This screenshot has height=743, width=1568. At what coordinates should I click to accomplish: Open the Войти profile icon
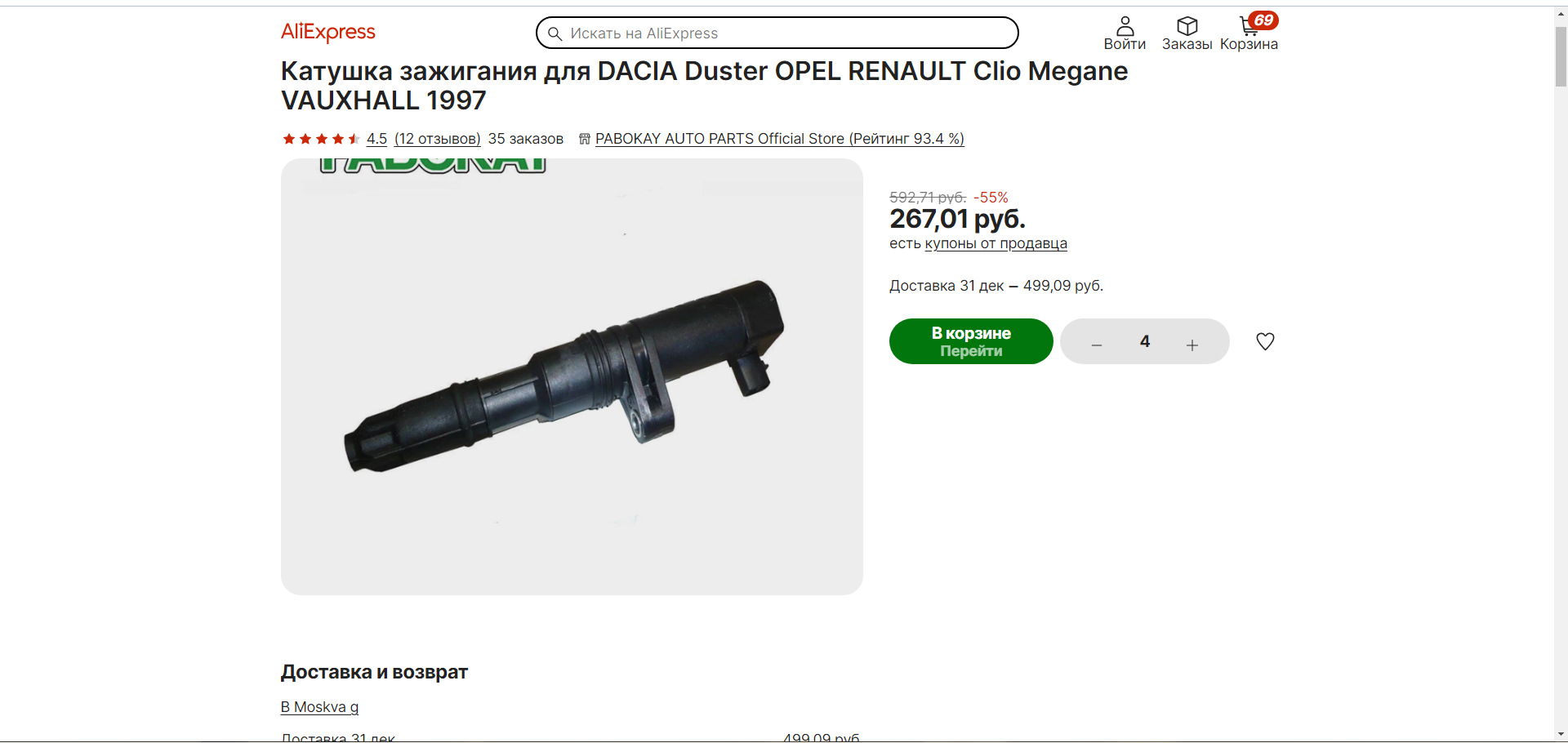(1125, 26)
